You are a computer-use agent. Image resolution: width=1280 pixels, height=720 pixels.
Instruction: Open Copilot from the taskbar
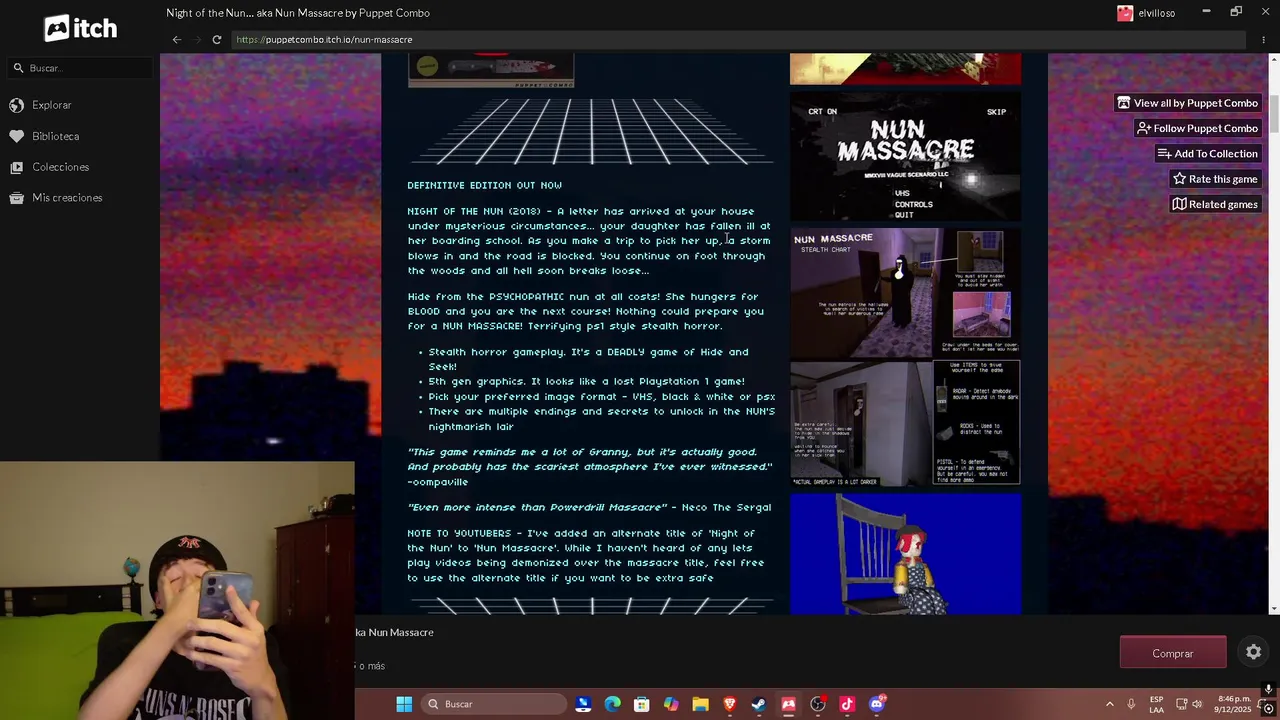coord(671,704)
